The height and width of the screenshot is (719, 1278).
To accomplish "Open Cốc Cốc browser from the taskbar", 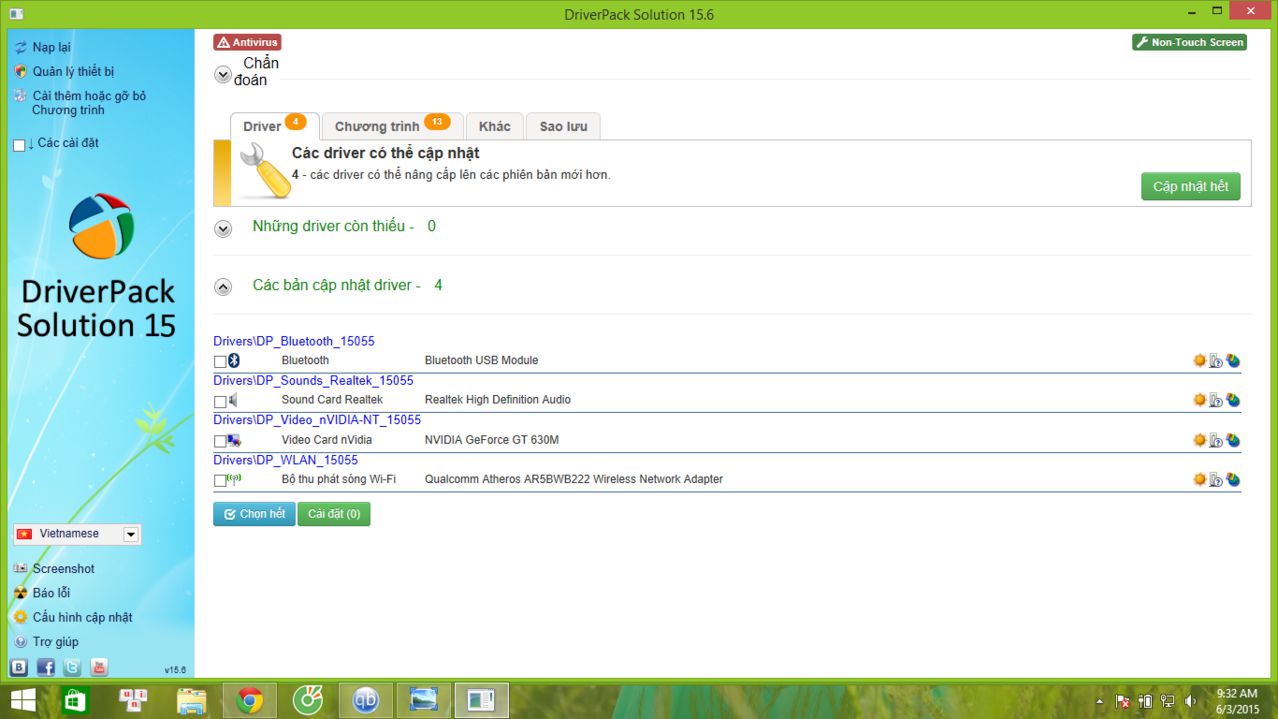I will pyautogui.click(x=308, y=700).
